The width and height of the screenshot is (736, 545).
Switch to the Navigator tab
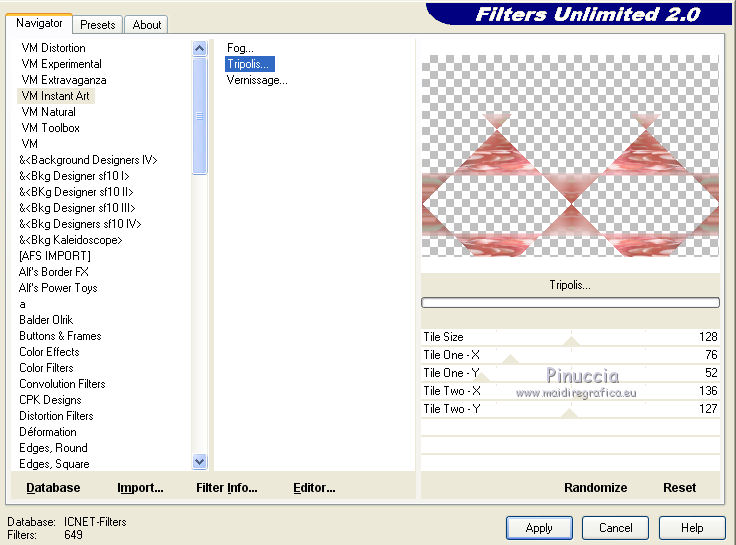tap(39, 23)
